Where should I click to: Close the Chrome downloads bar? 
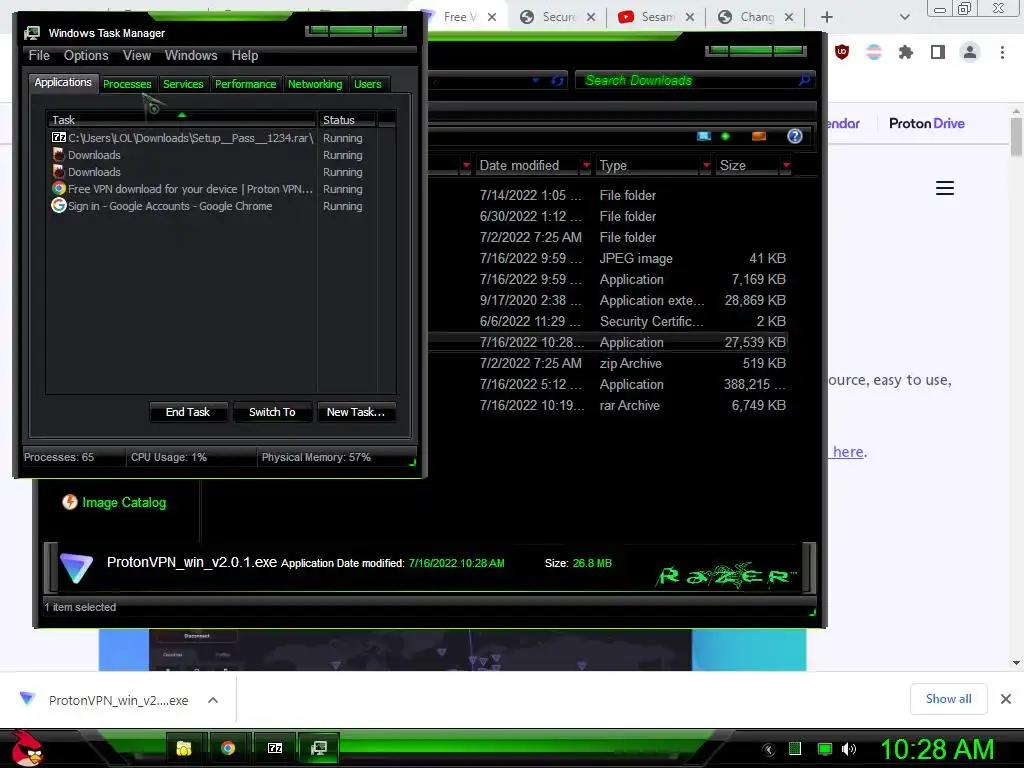point(1006,699)
